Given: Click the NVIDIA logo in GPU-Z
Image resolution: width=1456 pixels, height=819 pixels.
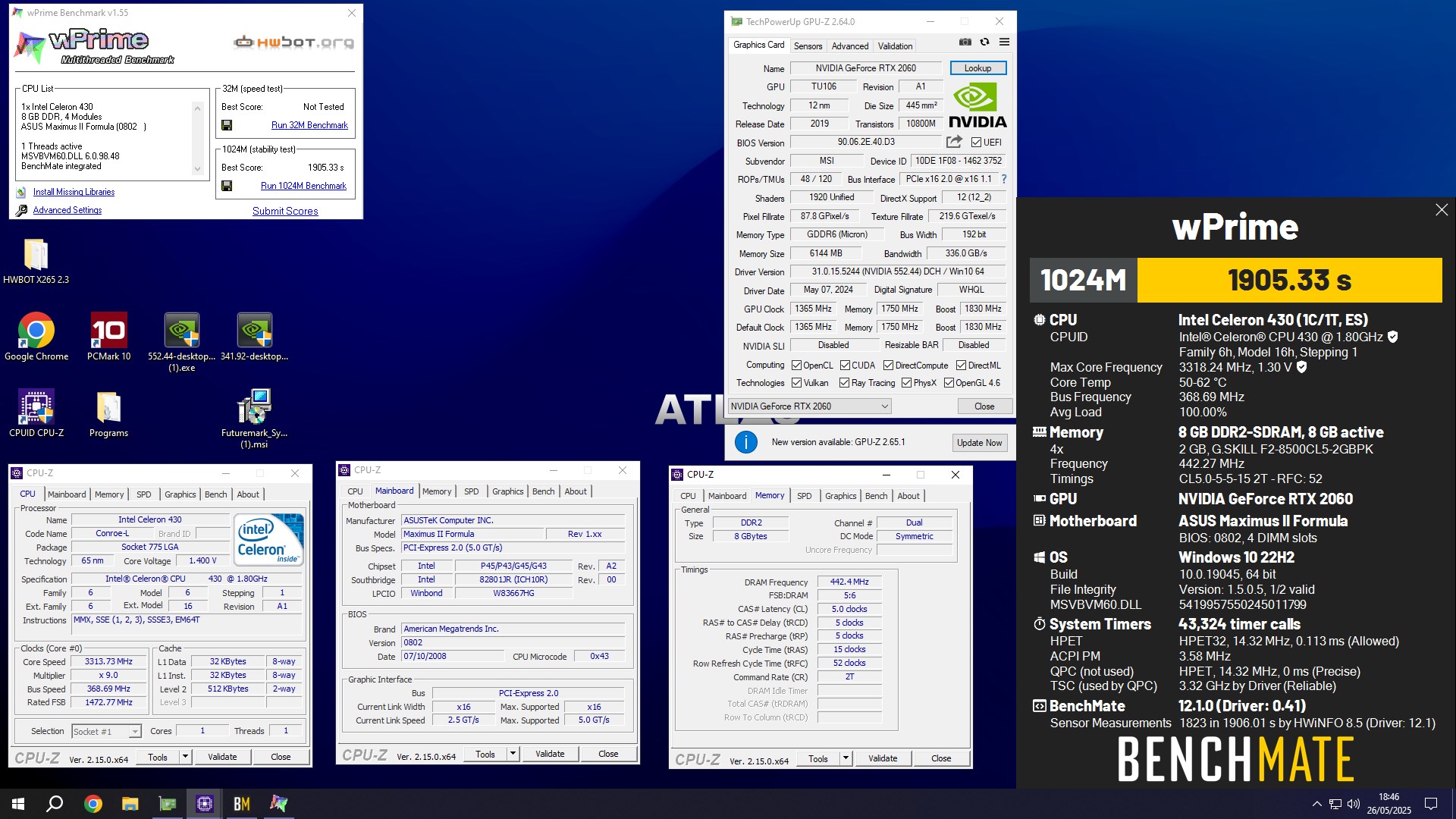Looking at the screenshot, I should (x=977, y=106).
